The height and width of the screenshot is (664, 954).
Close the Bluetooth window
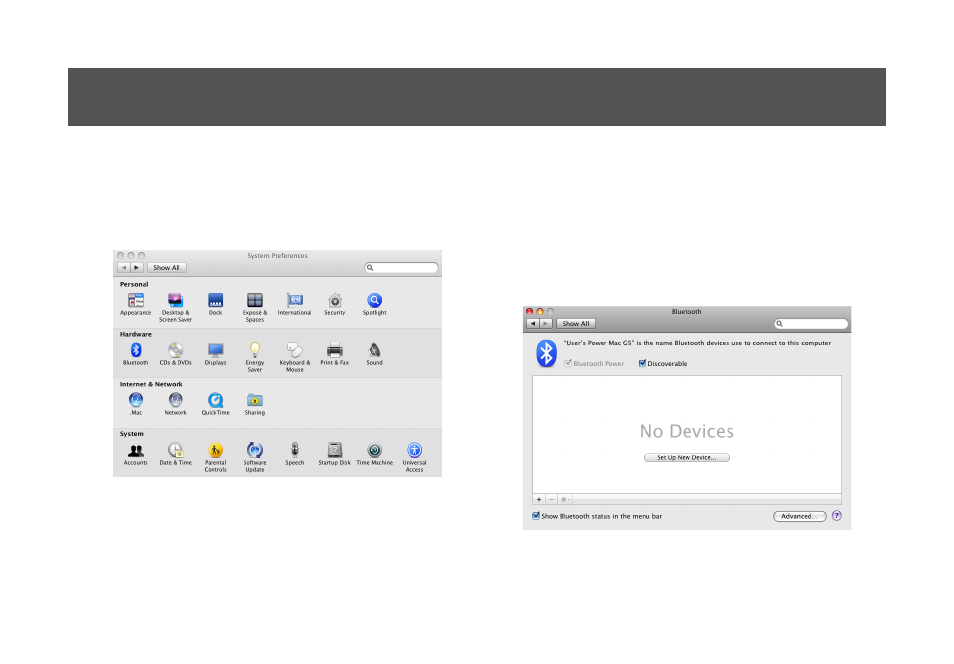click(x=529, y=312)
